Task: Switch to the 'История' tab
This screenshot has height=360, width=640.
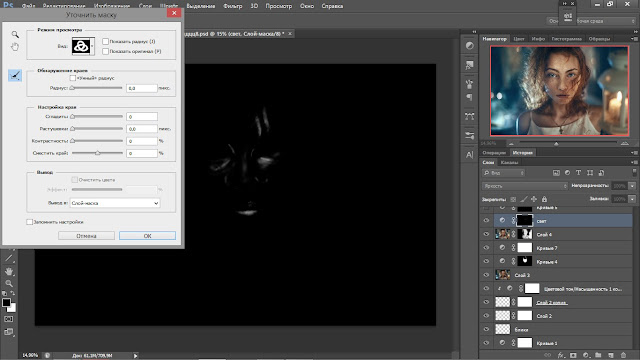Action: pyautogui.click(x=522, y=153)
